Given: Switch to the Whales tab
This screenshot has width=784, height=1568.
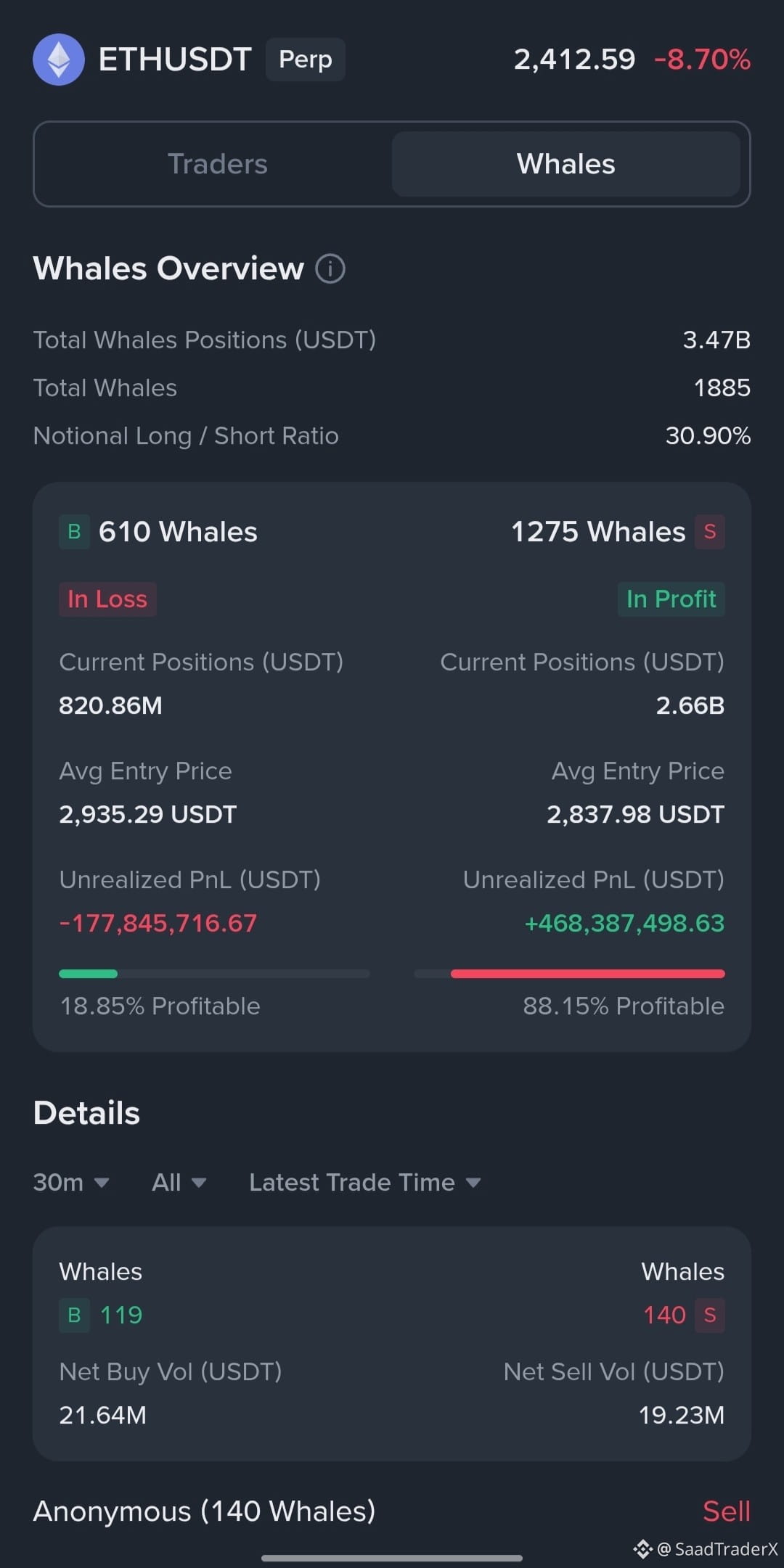Looking at the screenshot, I should pos(566,164).
